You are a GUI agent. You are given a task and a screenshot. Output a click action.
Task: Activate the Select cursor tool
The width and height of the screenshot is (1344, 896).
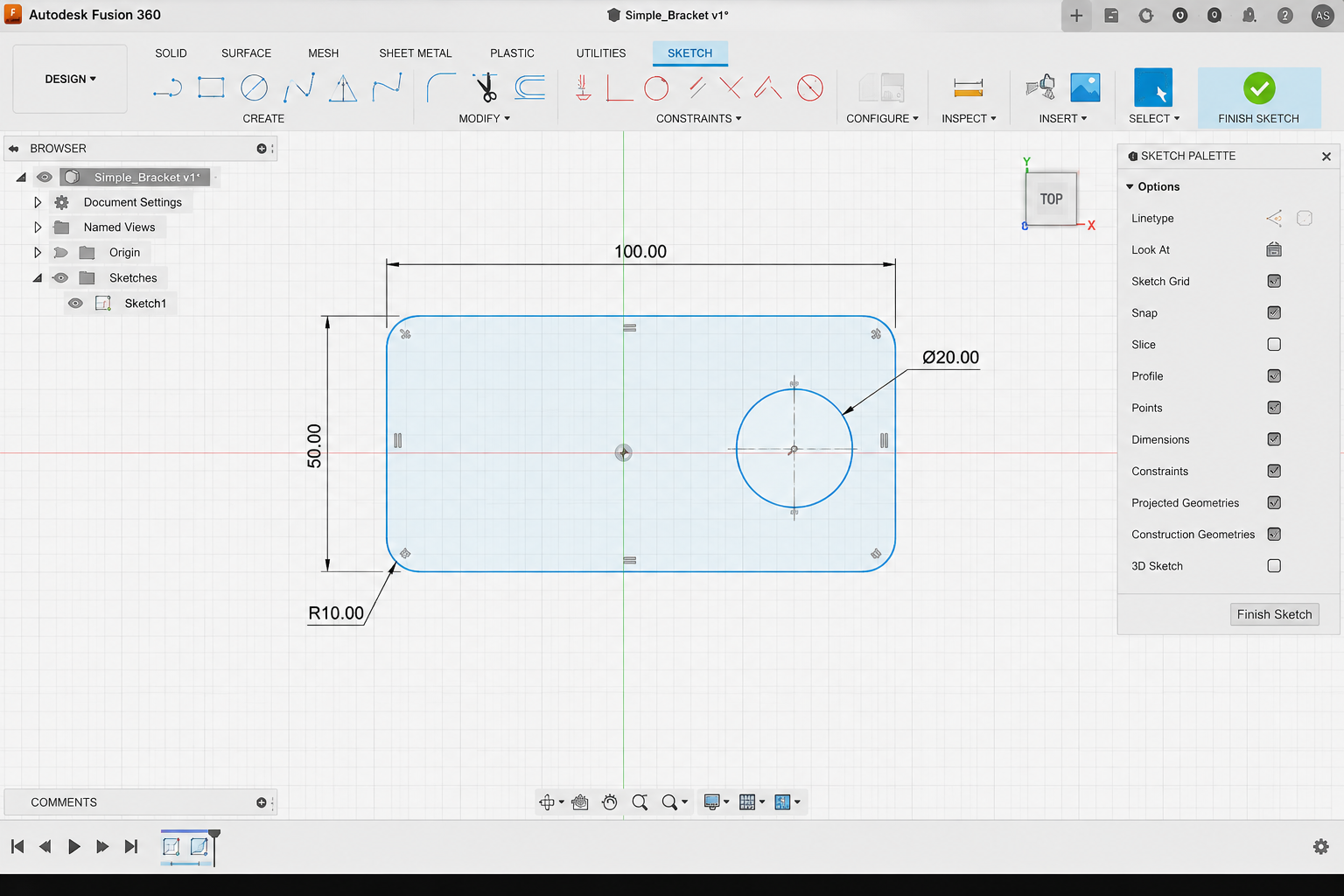click(x=1153, y=87)
